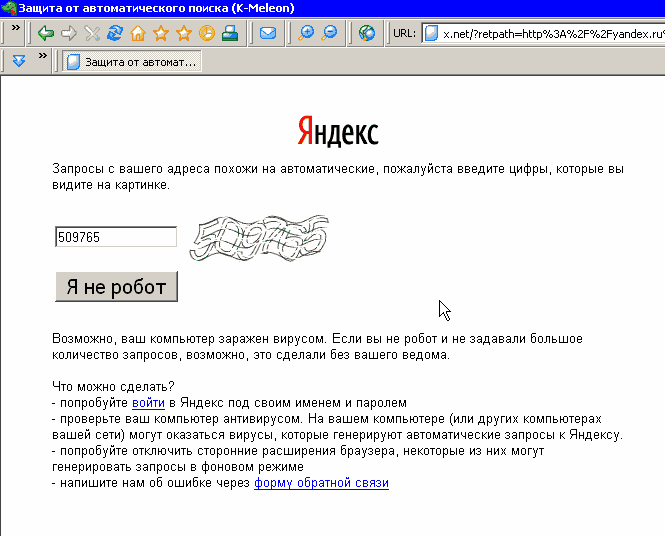Go to the Home page icon
The width and height of the screenshot is (665, 536).
coord(138,33)
